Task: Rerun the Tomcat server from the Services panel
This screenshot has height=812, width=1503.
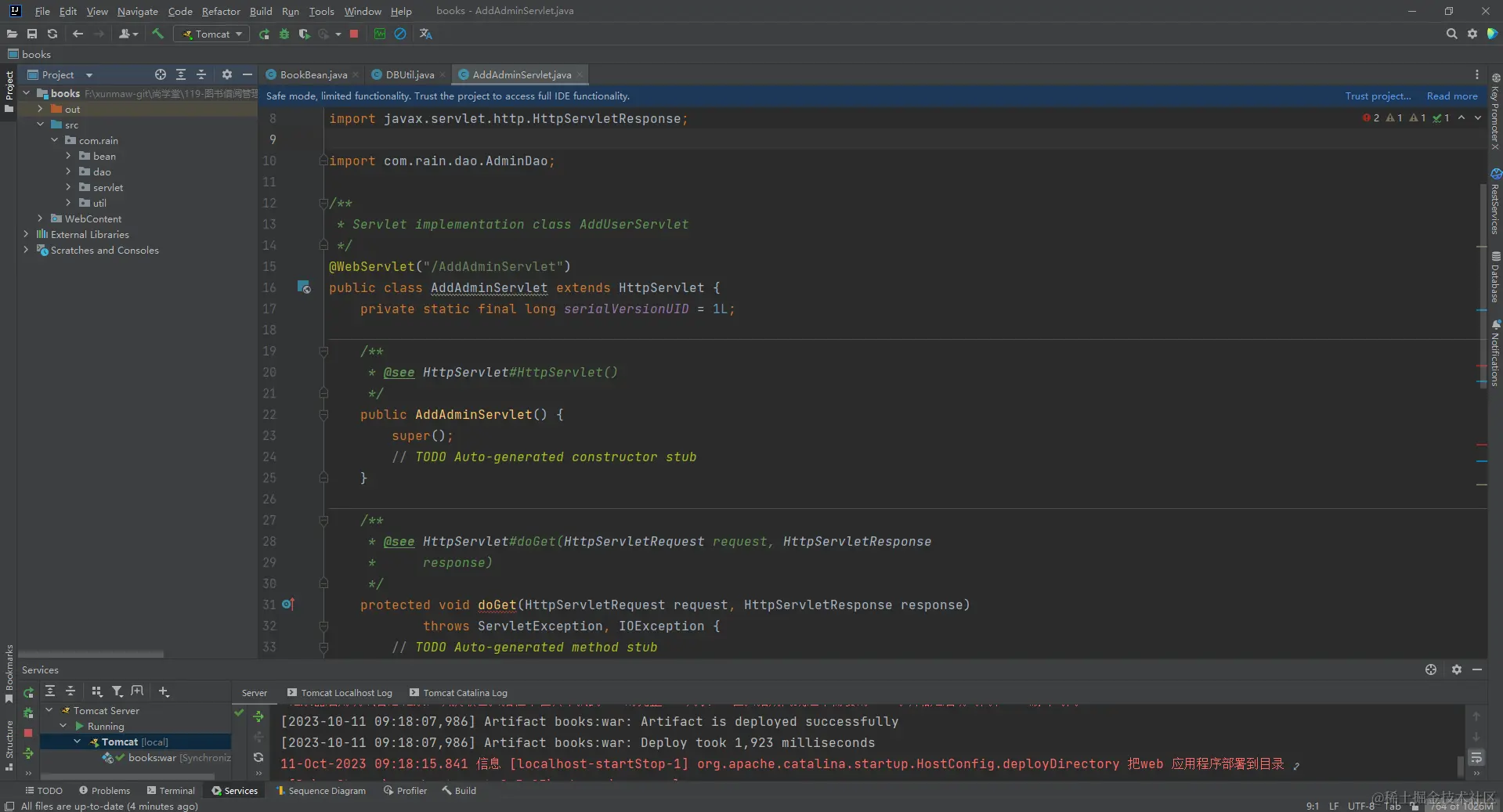Action: click(28, 693)
